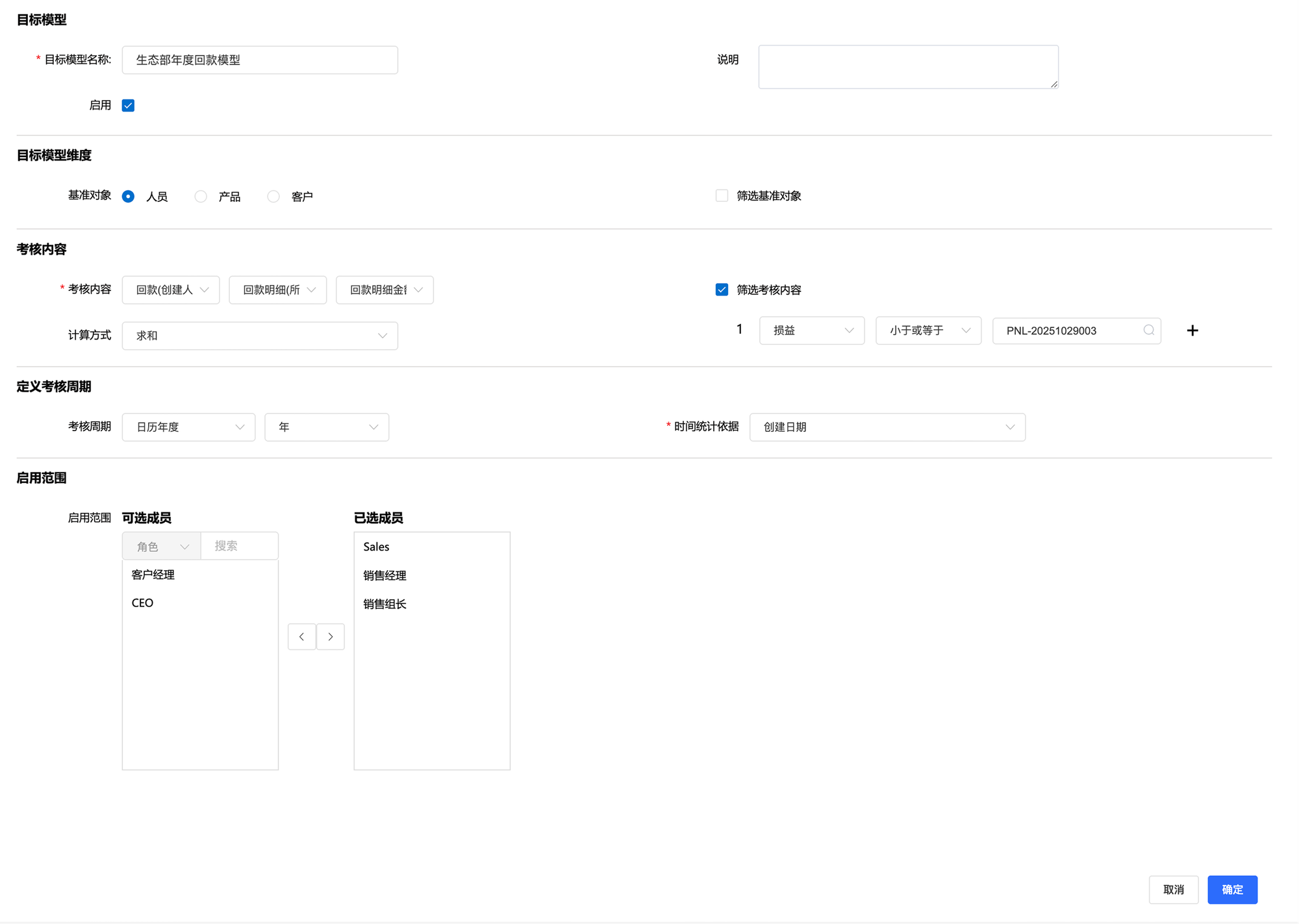1299x924 pixels.
Task: Select 销售组长 in selected members
Action: pyautogui.click(x=385, y=604)
